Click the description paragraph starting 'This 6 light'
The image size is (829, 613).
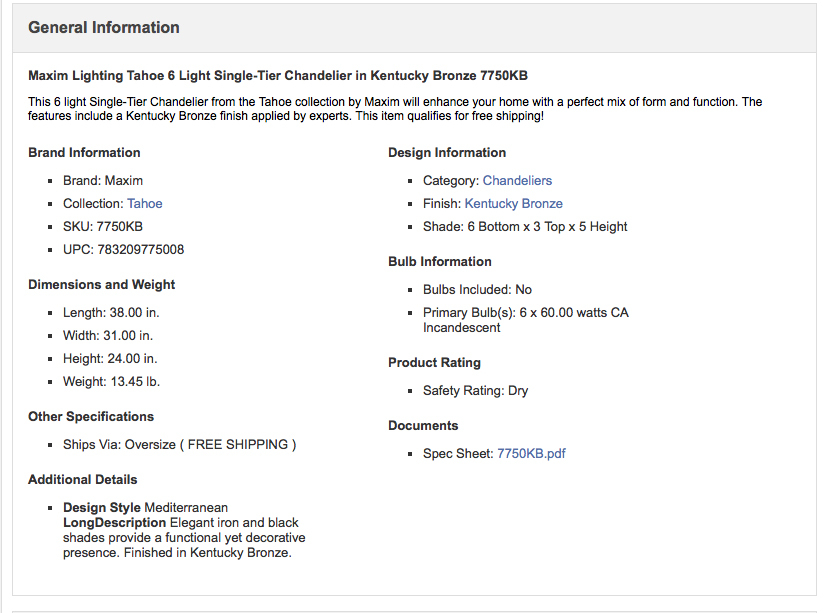click(x=395, y=109)
